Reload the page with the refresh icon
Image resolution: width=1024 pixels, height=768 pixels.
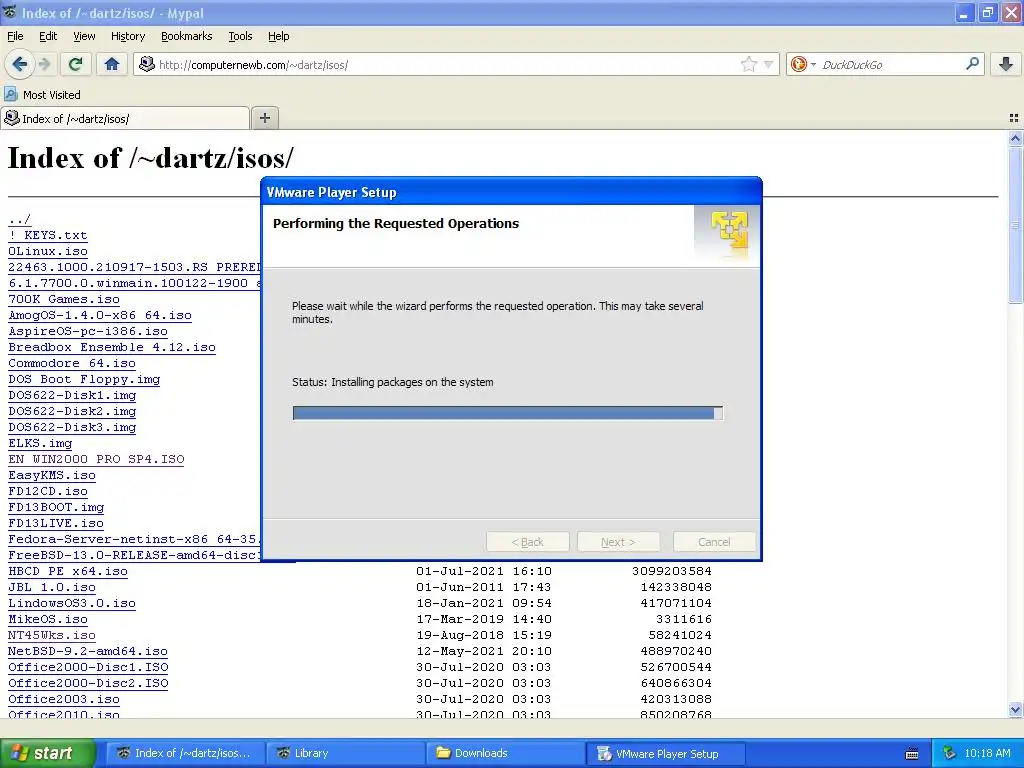(76, 64)
